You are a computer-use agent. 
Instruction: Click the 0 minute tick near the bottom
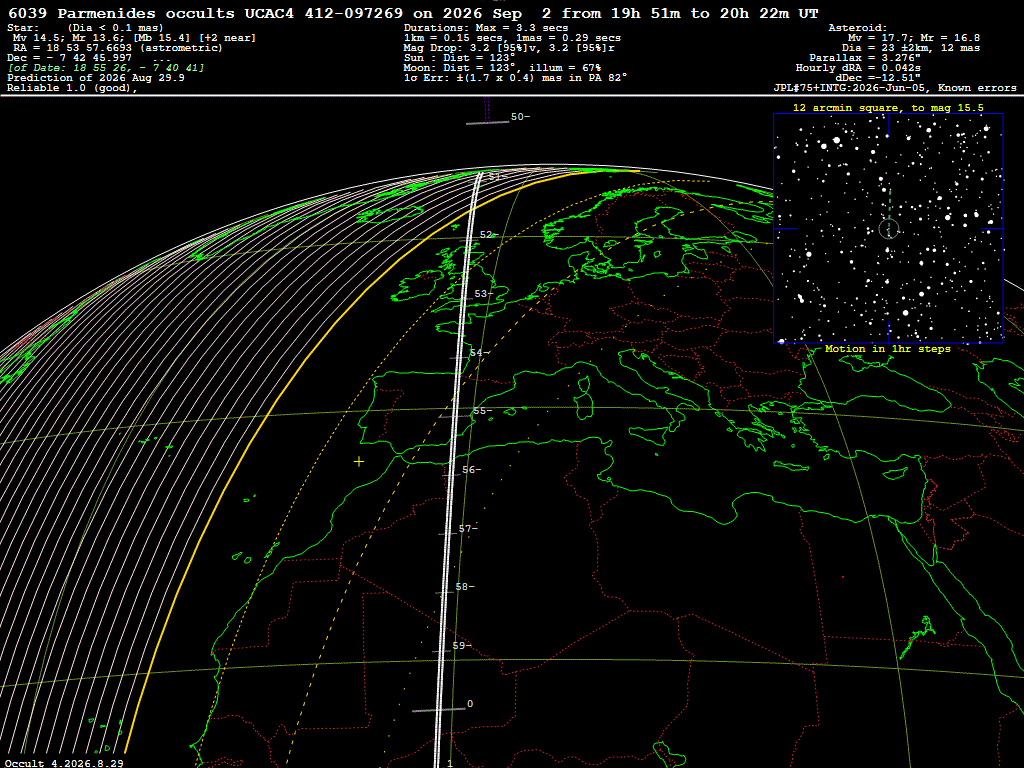(470, 704)
